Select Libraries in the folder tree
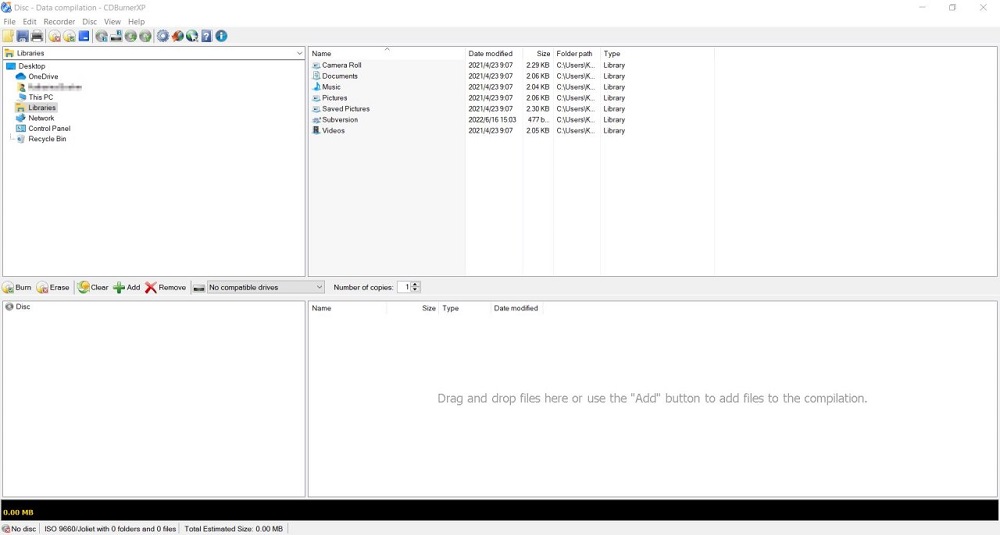1000x535 pixels. click(36, 108)
